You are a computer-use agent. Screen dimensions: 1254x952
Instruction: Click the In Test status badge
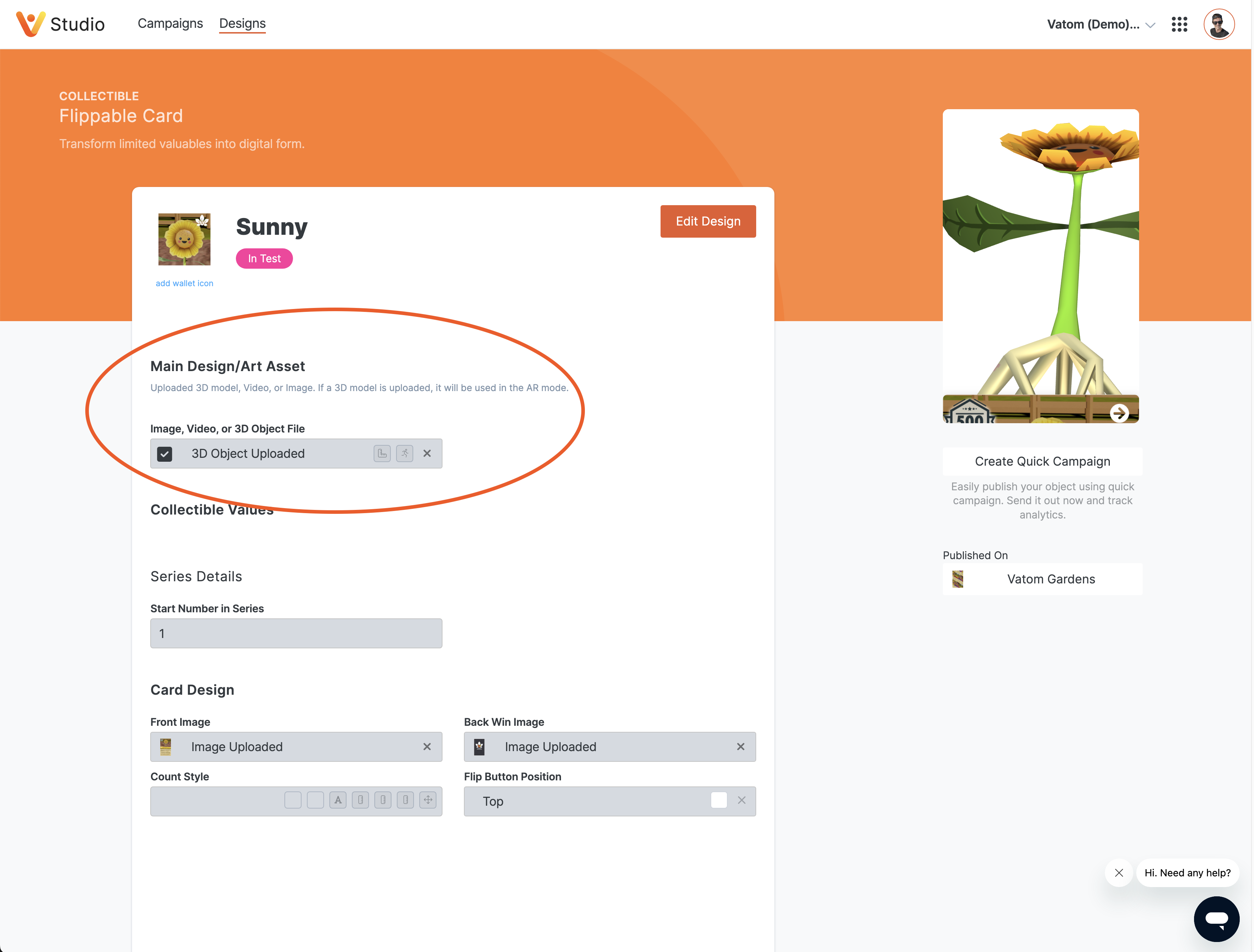(x=264, y=259)
